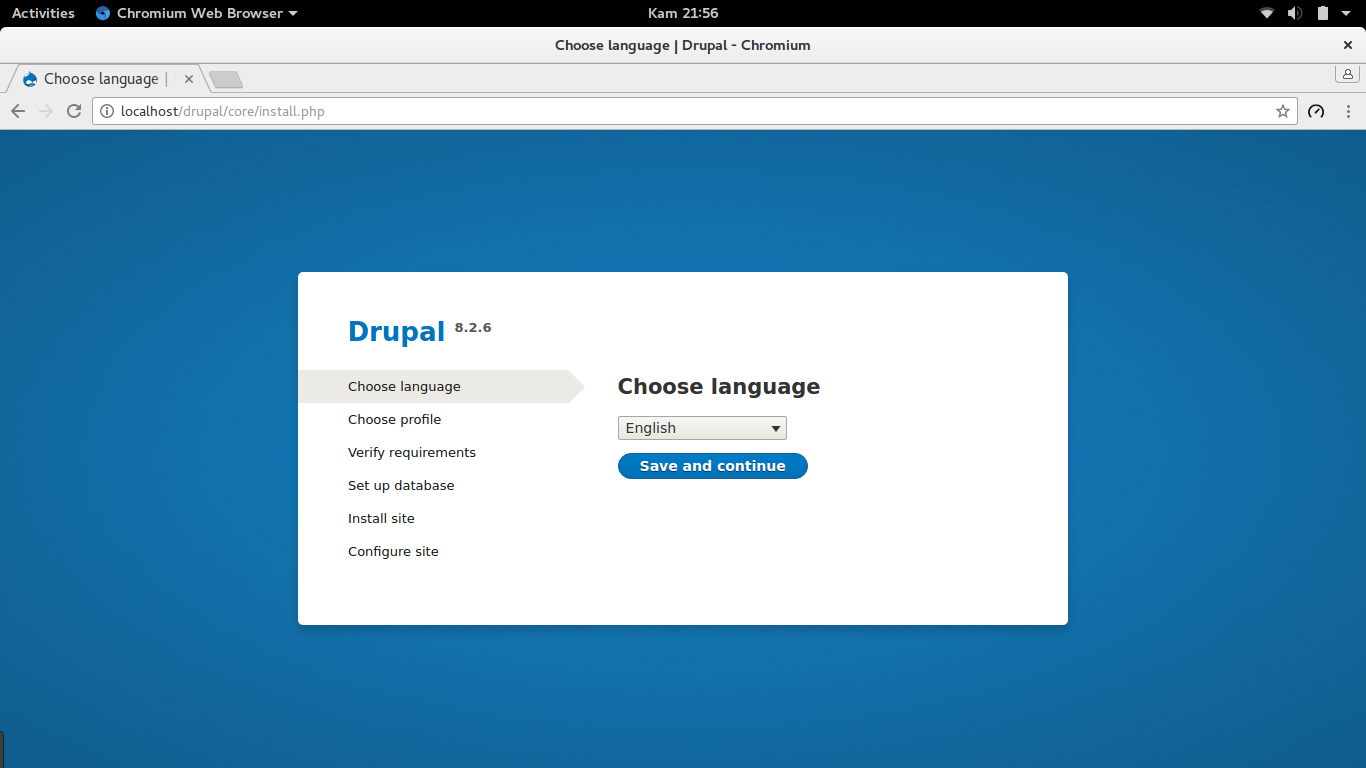
Task: Click Save and continue
Action: click(x=712, y=466)
